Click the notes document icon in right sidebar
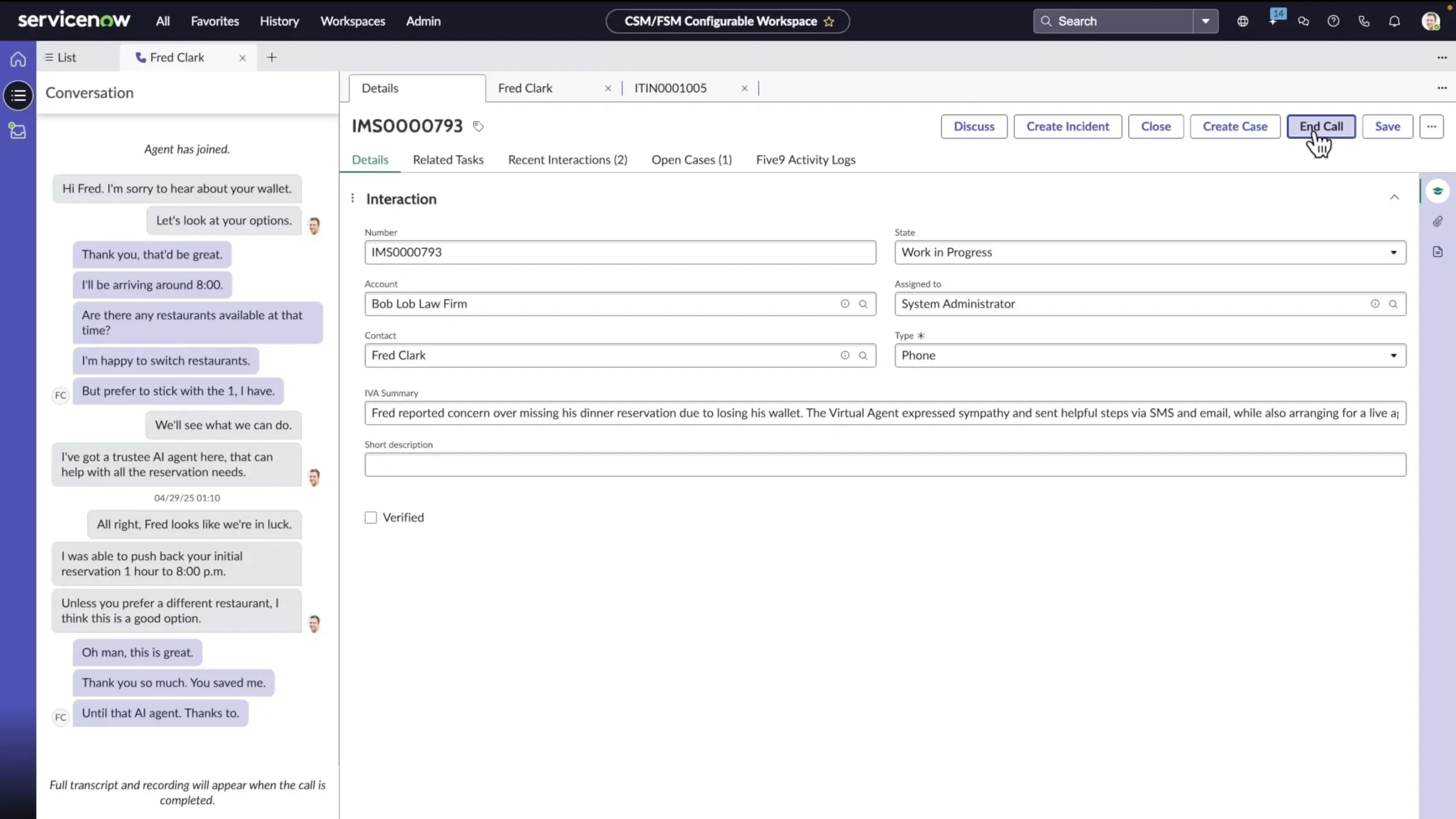The width and height of the screenshot is (1456, 819). pyautogui.click(x=1439, y=251)
